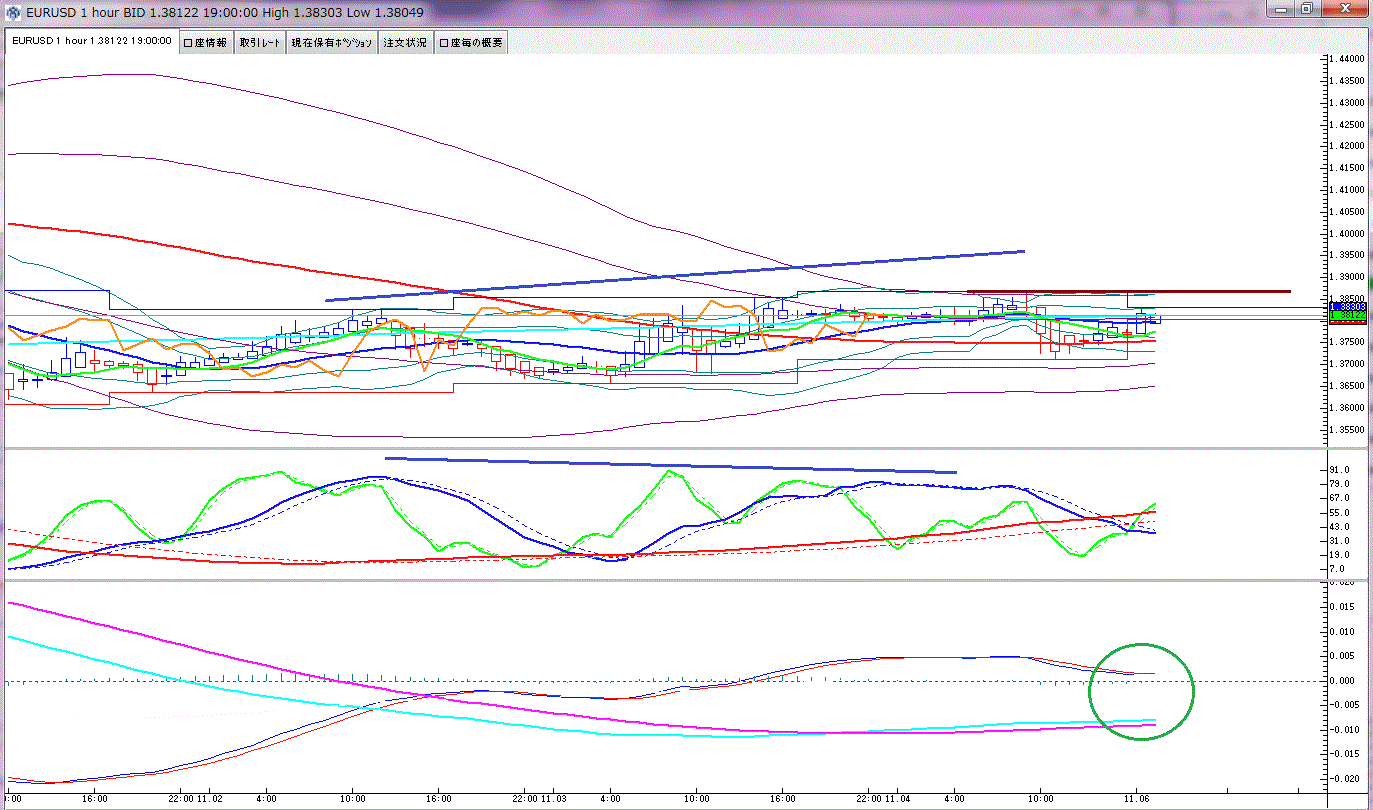Click the 91.0 oscillator scale label

(1341, 470)
